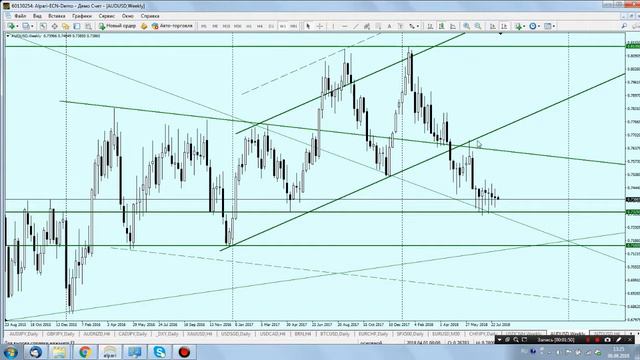Open the Файл menu
Image resolution: width=640 pixels, height=360 pixels.
[x=20, y=16]
